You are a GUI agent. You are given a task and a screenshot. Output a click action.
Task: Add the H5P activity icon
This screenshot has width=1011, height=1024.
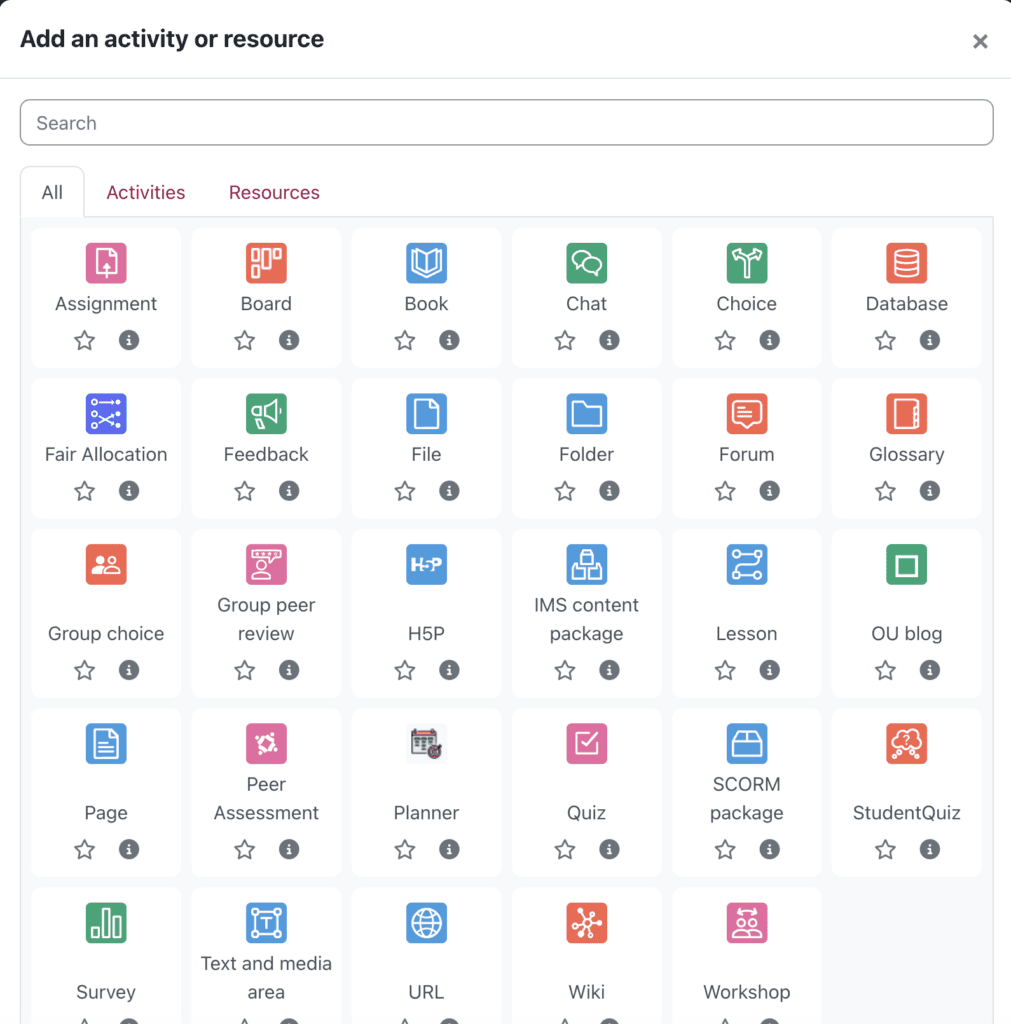pos(426,565)
